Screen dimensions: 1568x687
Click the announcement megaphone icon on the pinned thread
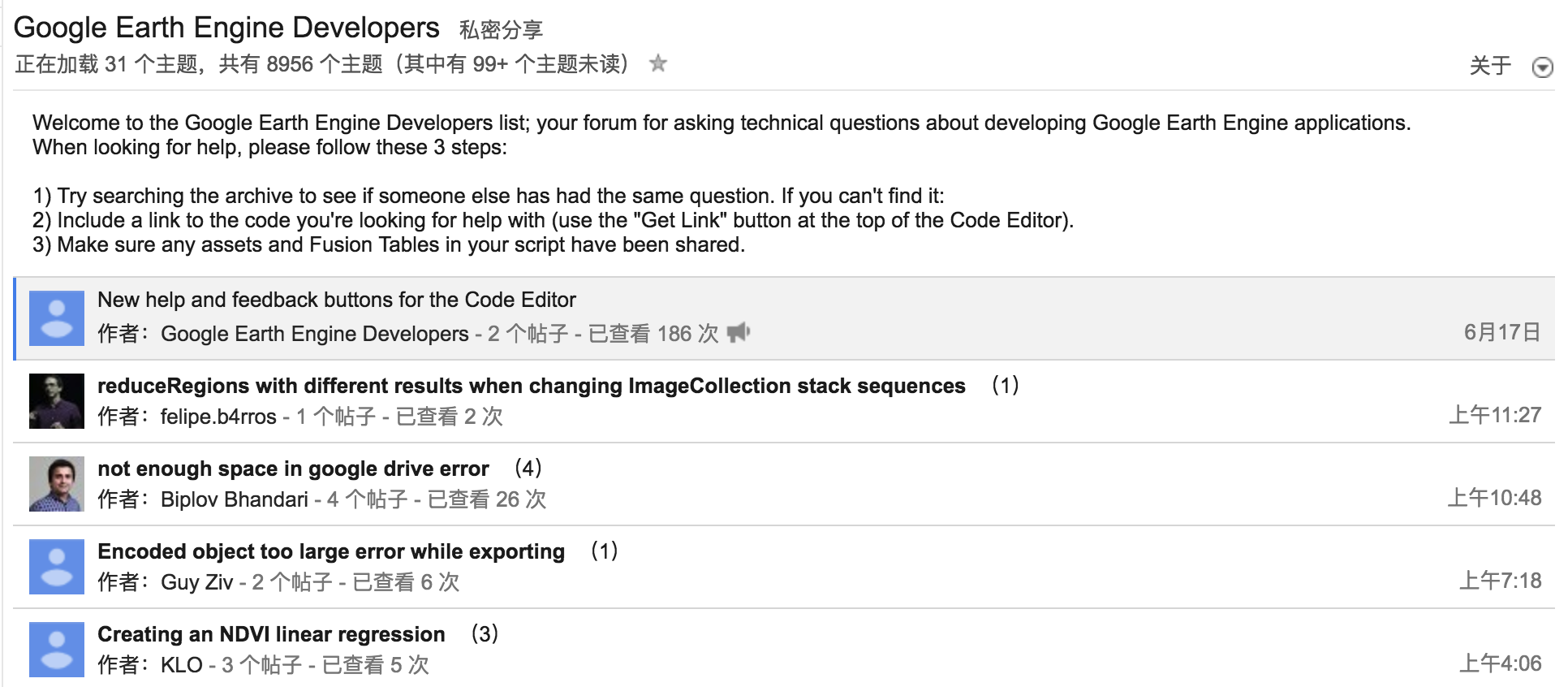pyautogui.click(x=741, y=332)
